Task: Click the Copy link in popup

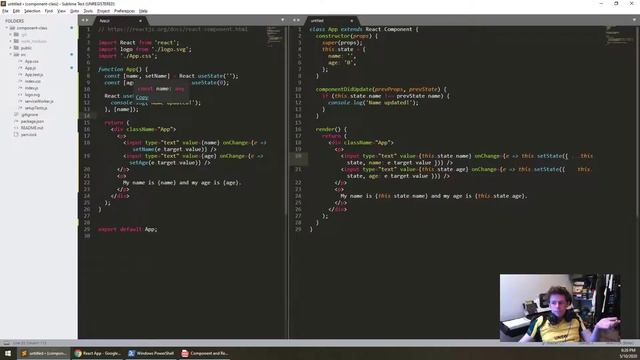Action: [142, 97]
